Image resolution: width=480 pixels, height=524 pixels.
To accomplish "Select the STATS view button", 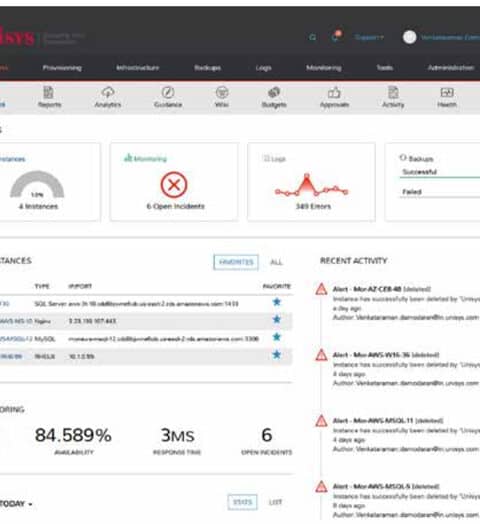I will [x=242, y=502].
